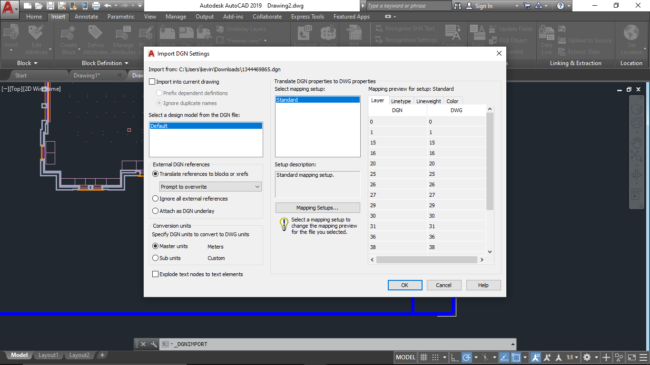This screenshot has width=650, height=365.
Task: Click the Plot printer icon in quick access toolbar
Action: pyautogui.click(x=96, y=6)
